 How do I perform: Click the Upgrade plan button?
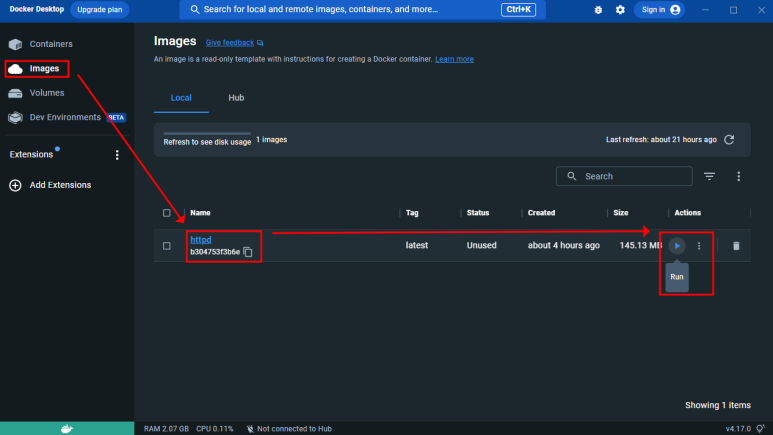[100, 10]
